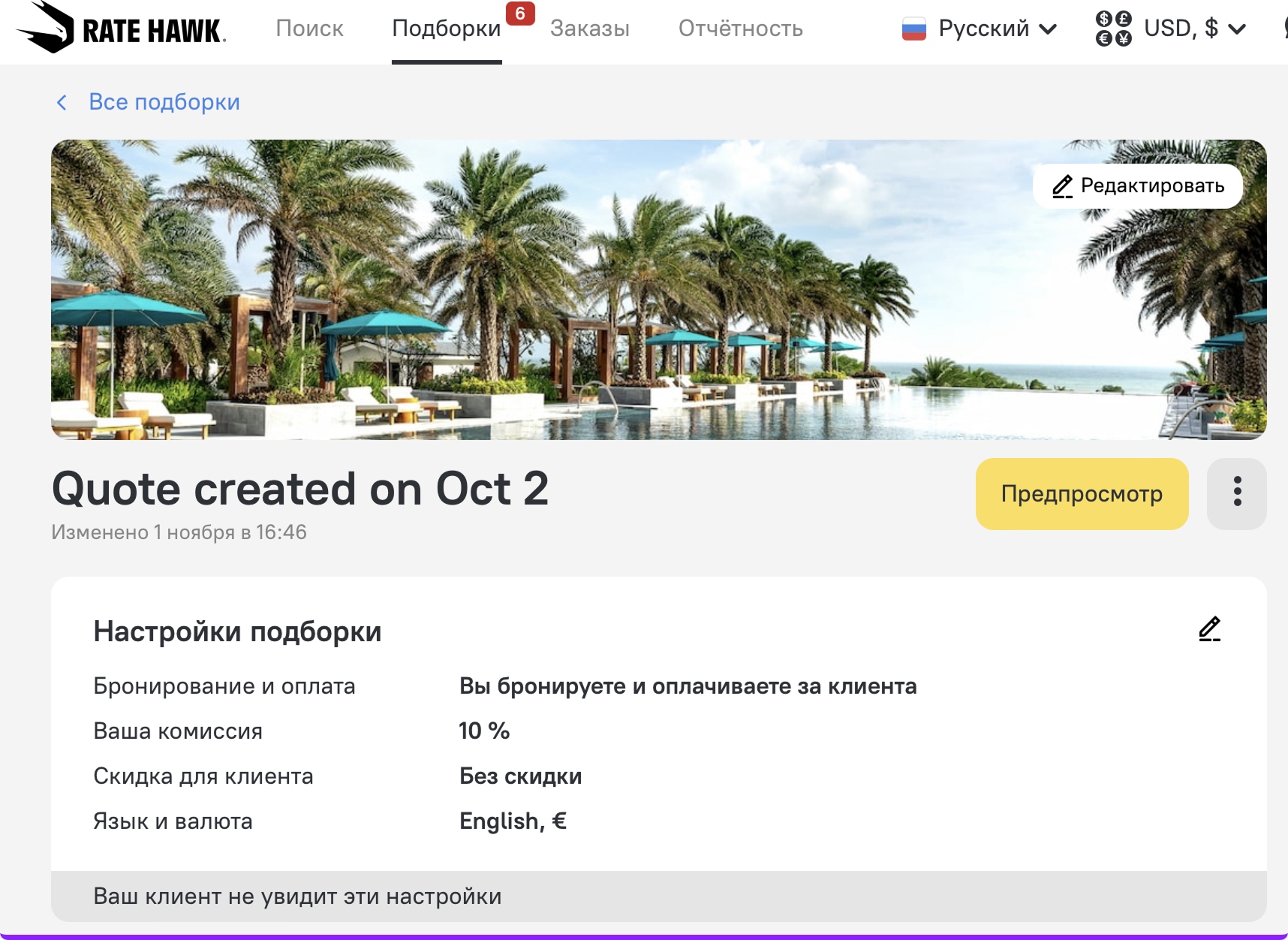Click the back arrow before Все подборки
Image resolution: width=1288 pixels, height=940 pixels.
[62, 102]
